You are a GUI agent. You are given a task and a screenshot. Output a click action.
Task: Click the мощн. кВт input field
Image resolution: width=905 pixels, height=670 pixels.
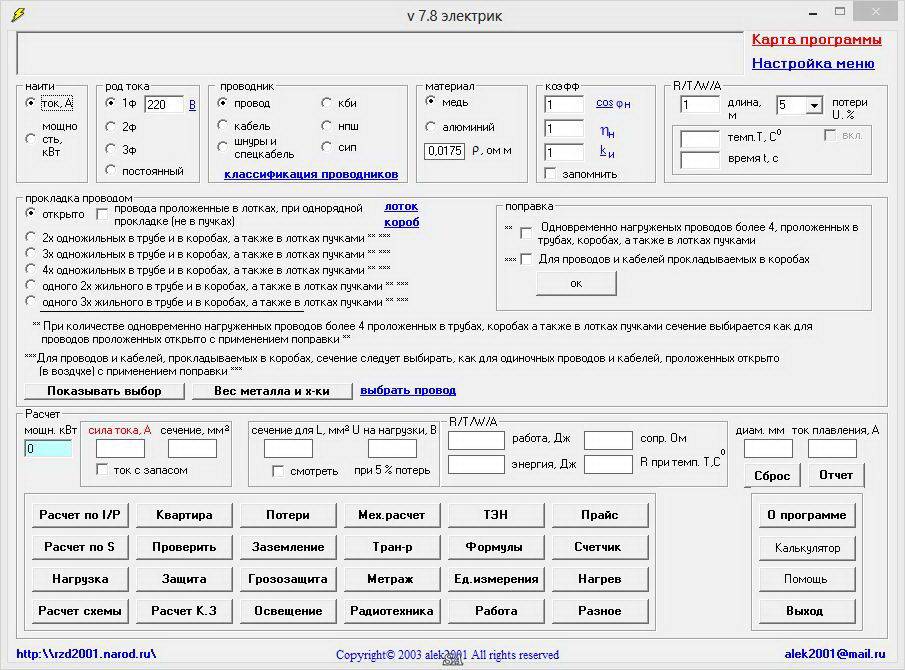48,449
